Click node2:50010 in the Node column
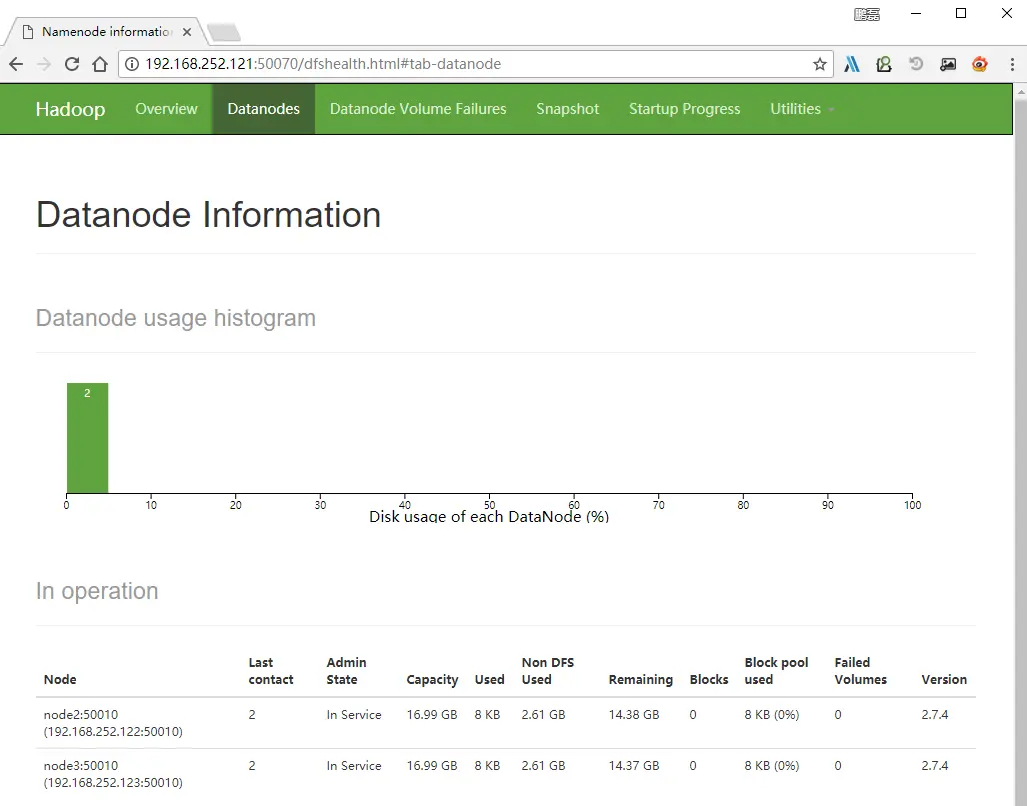 [x=81, y=714]
